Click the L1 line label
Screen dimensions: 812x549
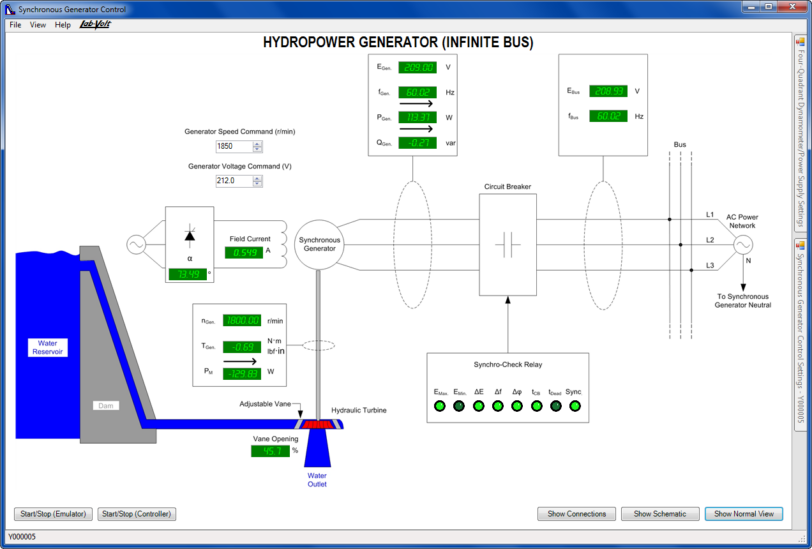[710, 214]
